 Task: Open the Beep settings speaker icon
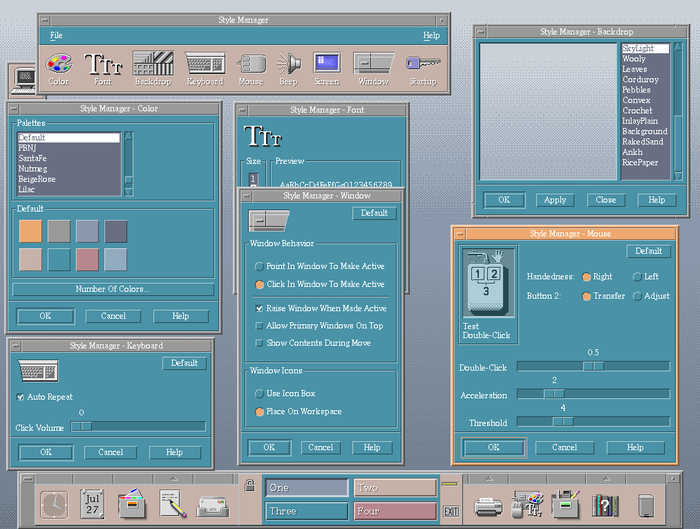click(x=288, y=64)
